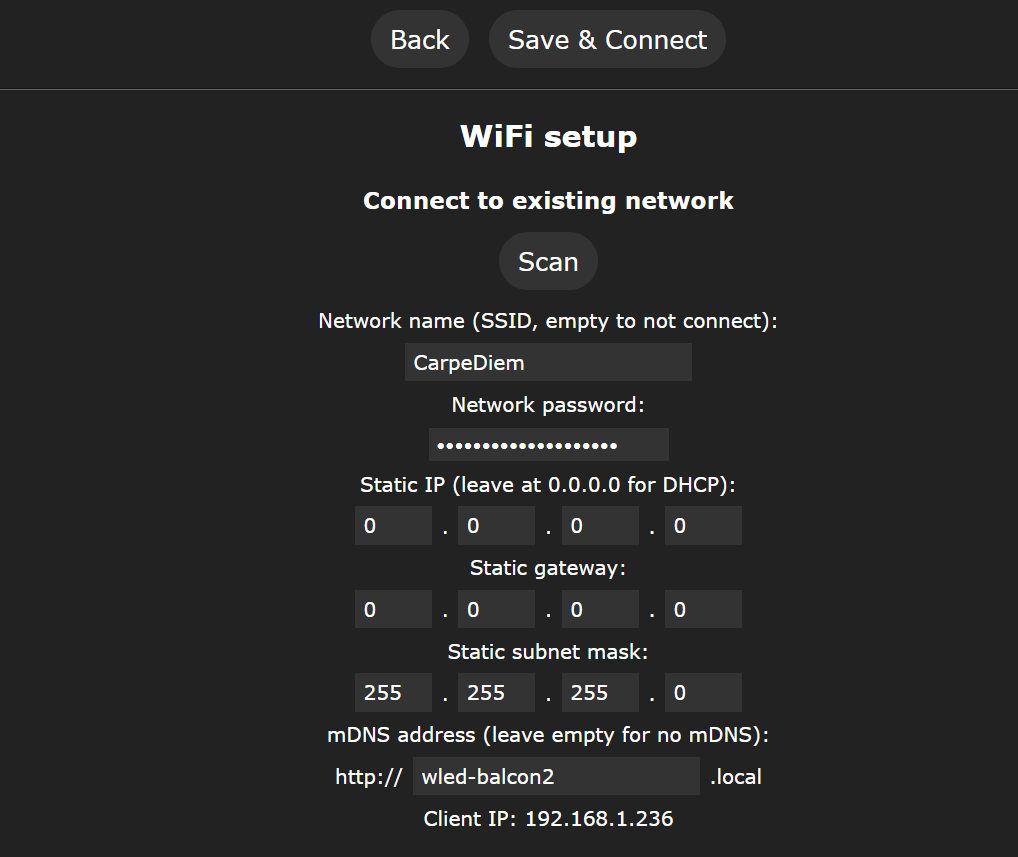The height and width of the screenshot is (857, 1018).
Task: Click first subnet mask octet field
Action: click(x=393, y=693)
